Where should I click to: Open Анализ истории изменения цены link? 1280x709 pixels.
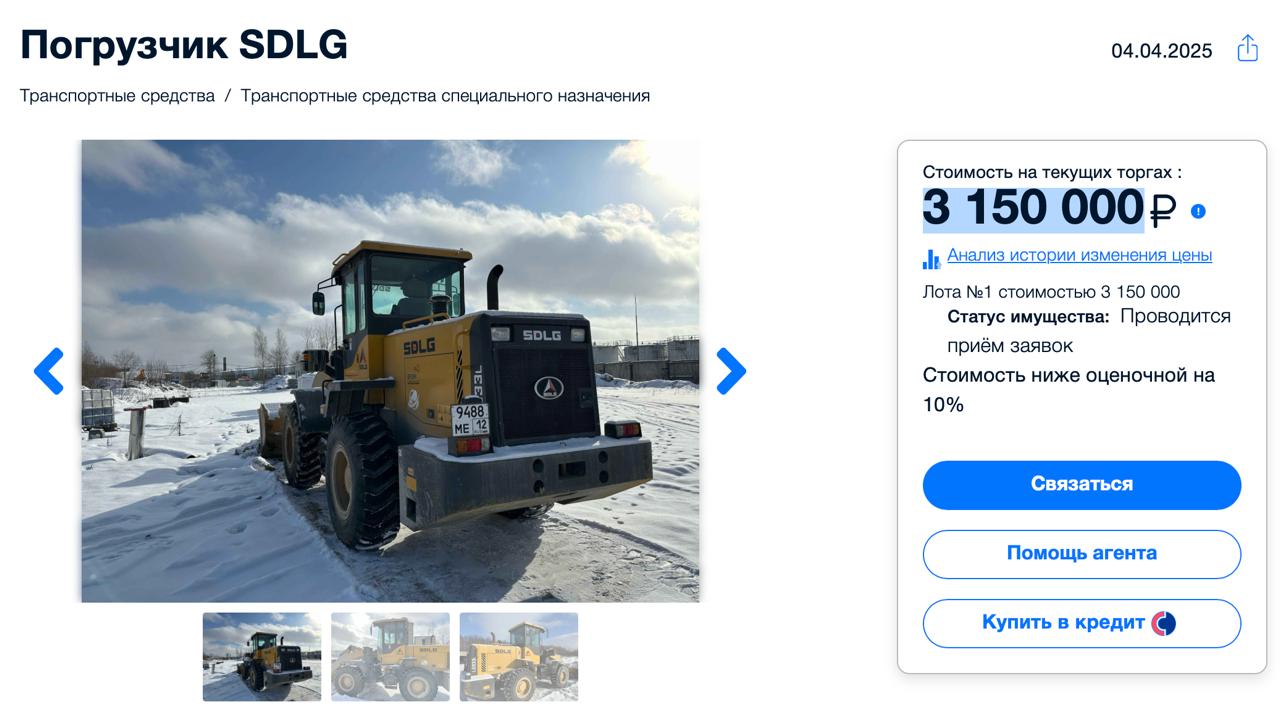point(1079,255)
